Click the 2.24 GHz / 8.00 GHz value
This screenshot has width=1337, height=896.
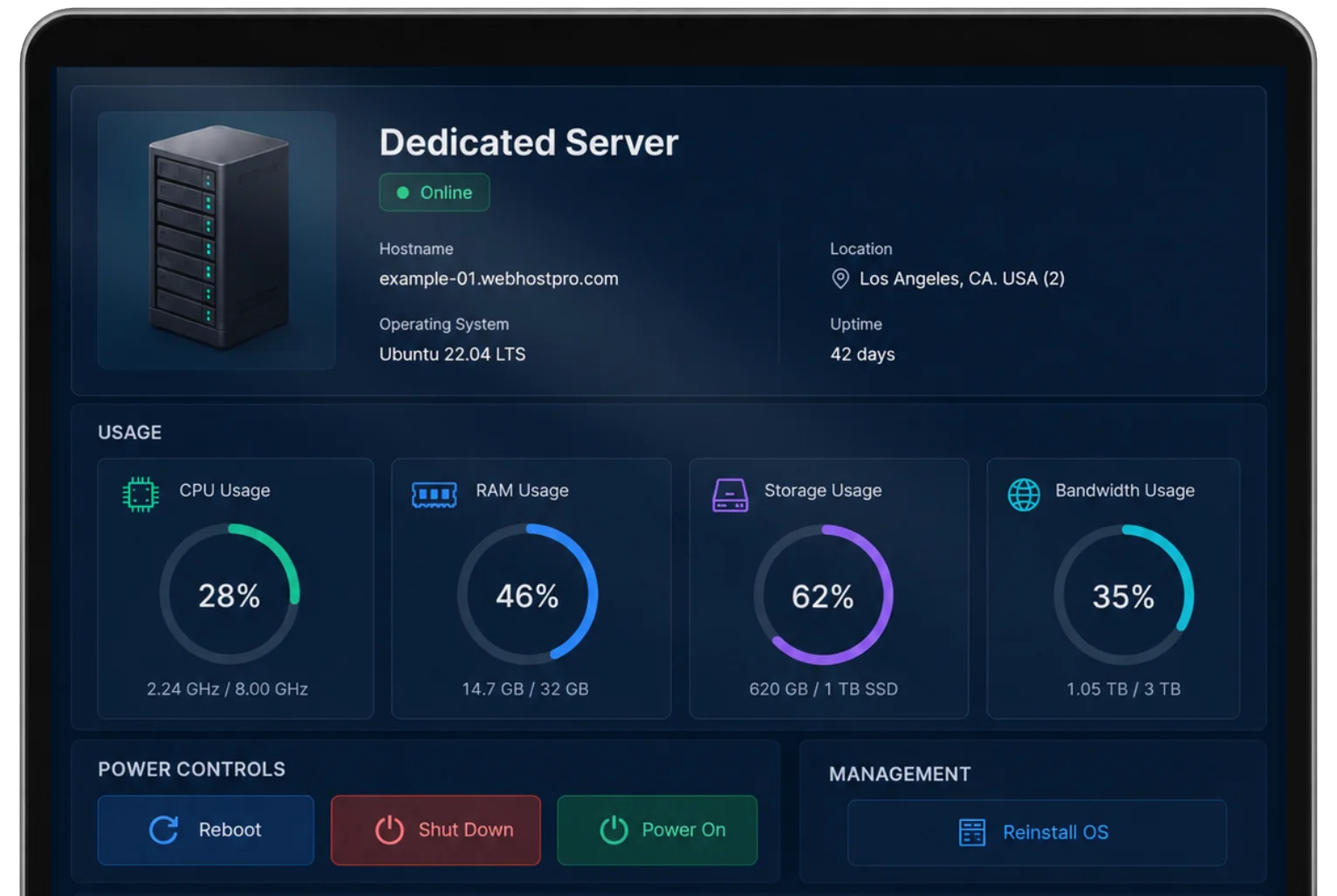[x=227, y=689]
